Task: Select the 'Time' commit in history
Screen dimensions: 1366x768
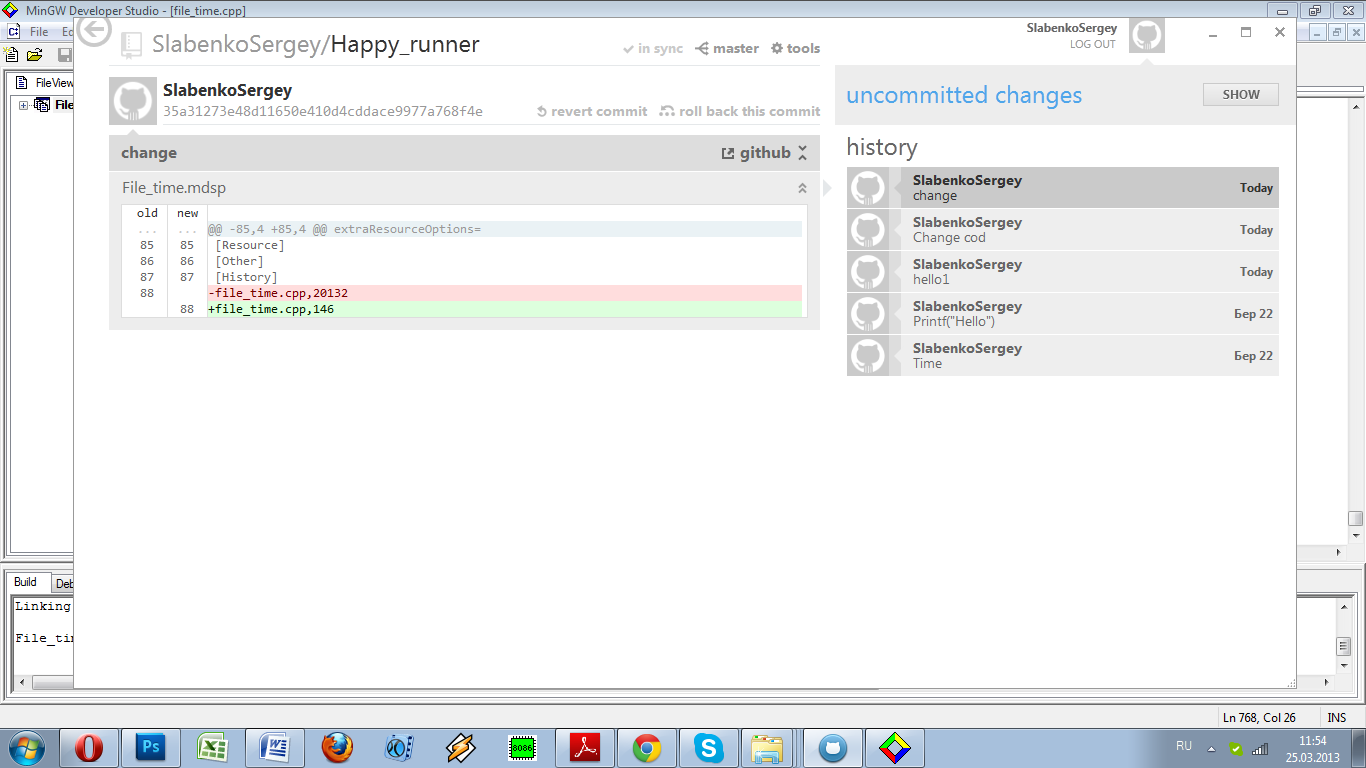Action: coord(1063,356)
